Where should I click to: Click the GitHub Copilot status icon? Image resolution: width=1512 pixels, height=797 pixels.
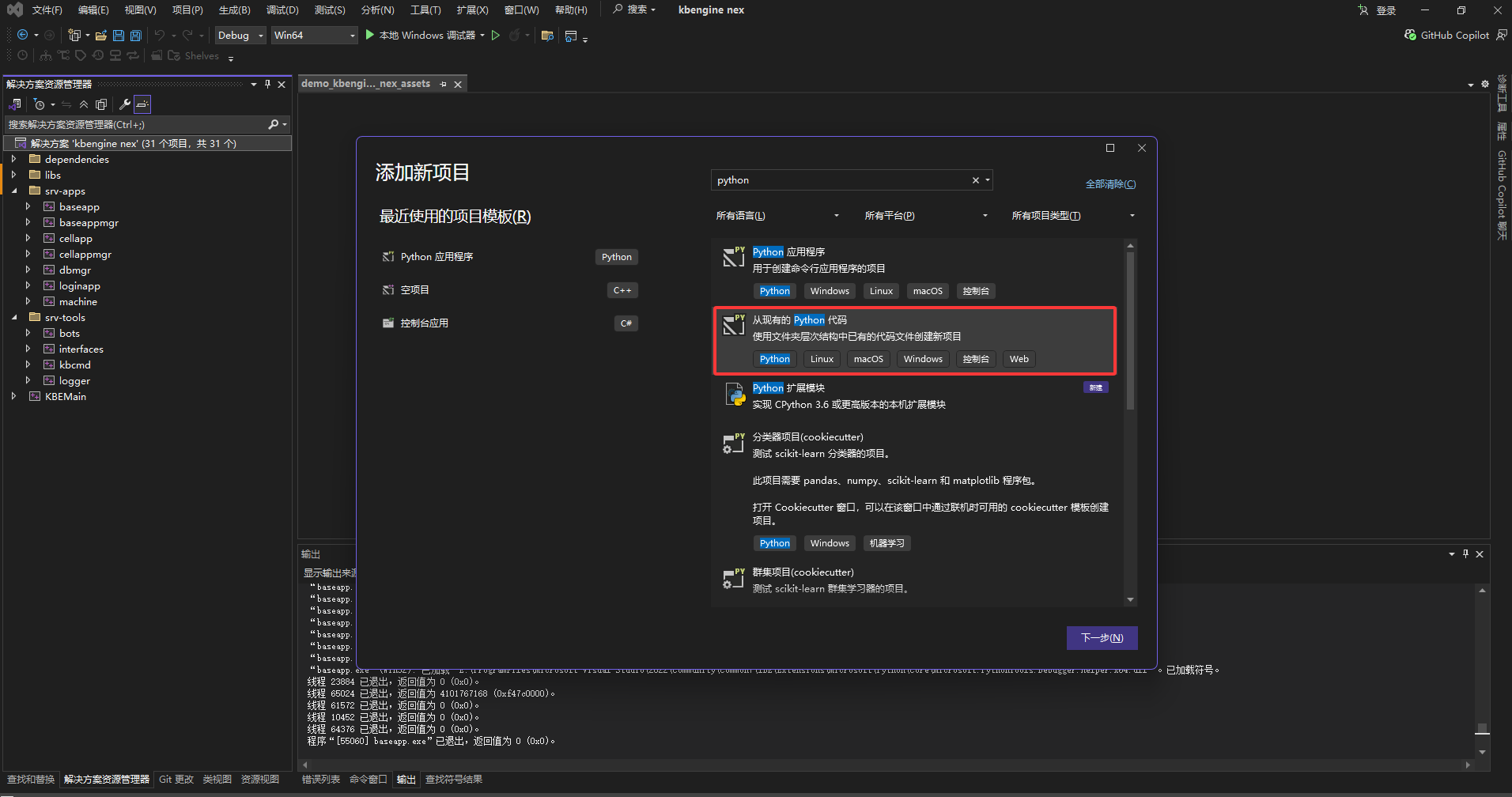coord(1410,36)
